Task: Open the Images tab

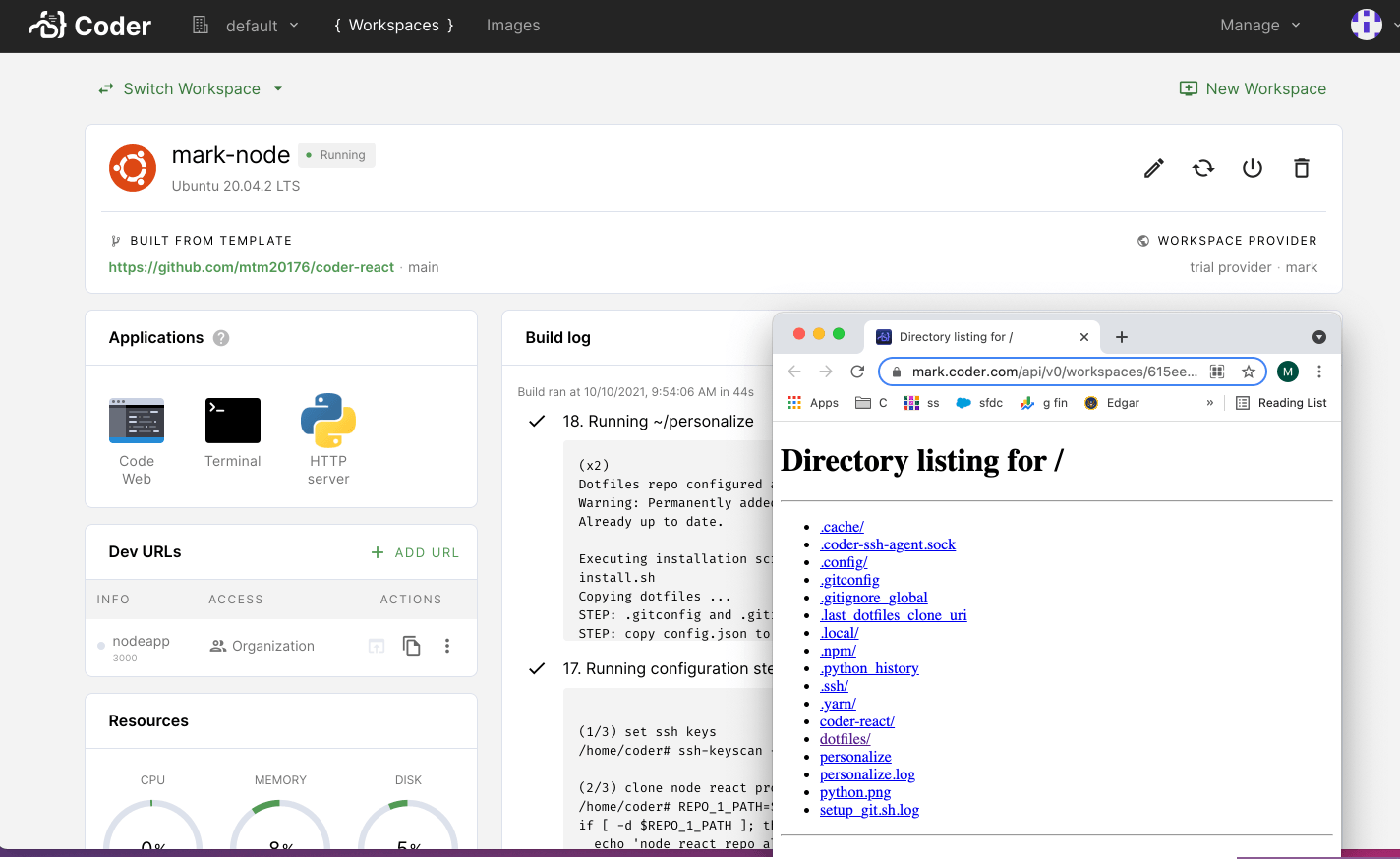Action: [x=513, y=26]
